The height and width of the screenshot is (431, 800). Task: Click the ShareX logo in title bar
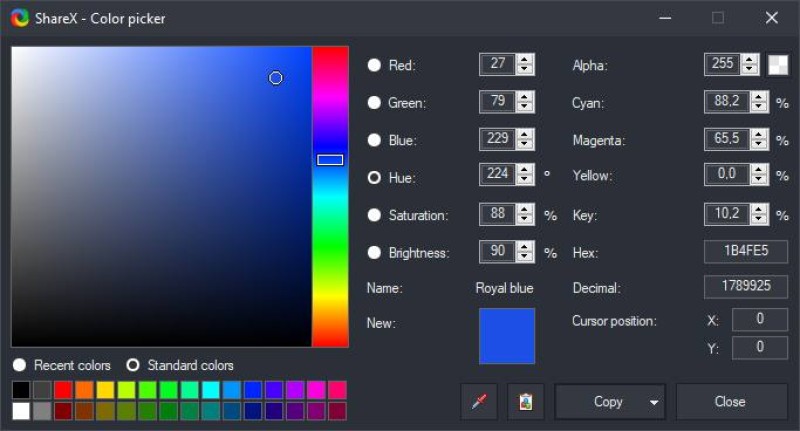19,18
